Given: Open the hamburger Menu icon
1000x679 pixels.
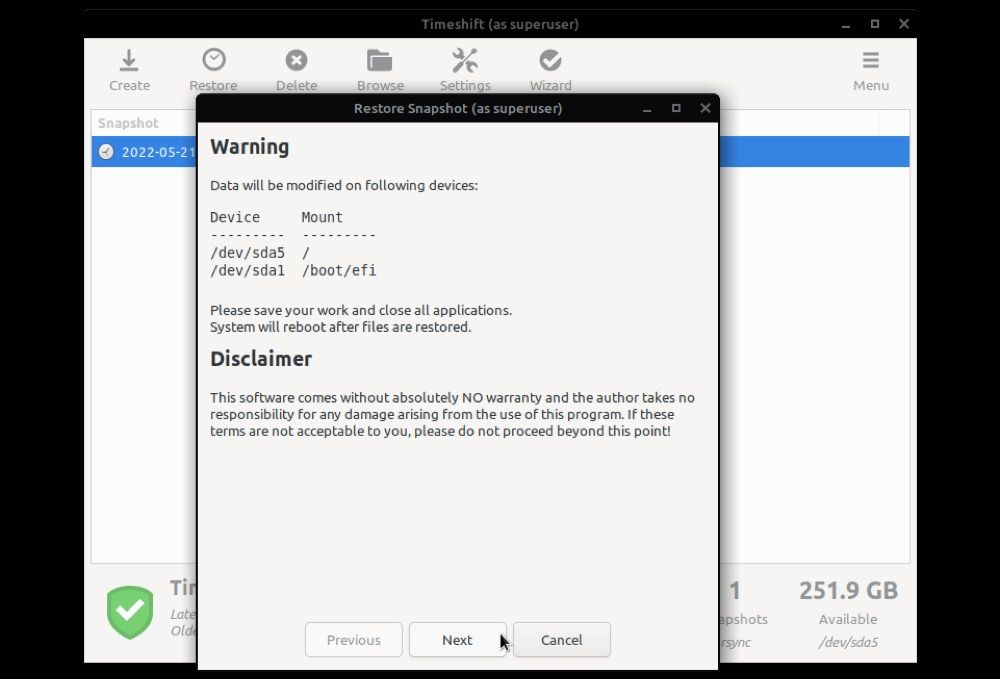Looking at the screenshot, I should 871,61.
